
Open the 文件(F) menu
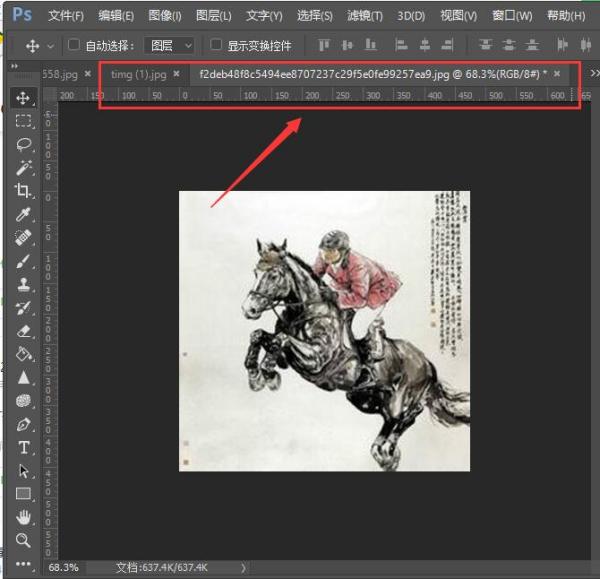tap(66, 16)
